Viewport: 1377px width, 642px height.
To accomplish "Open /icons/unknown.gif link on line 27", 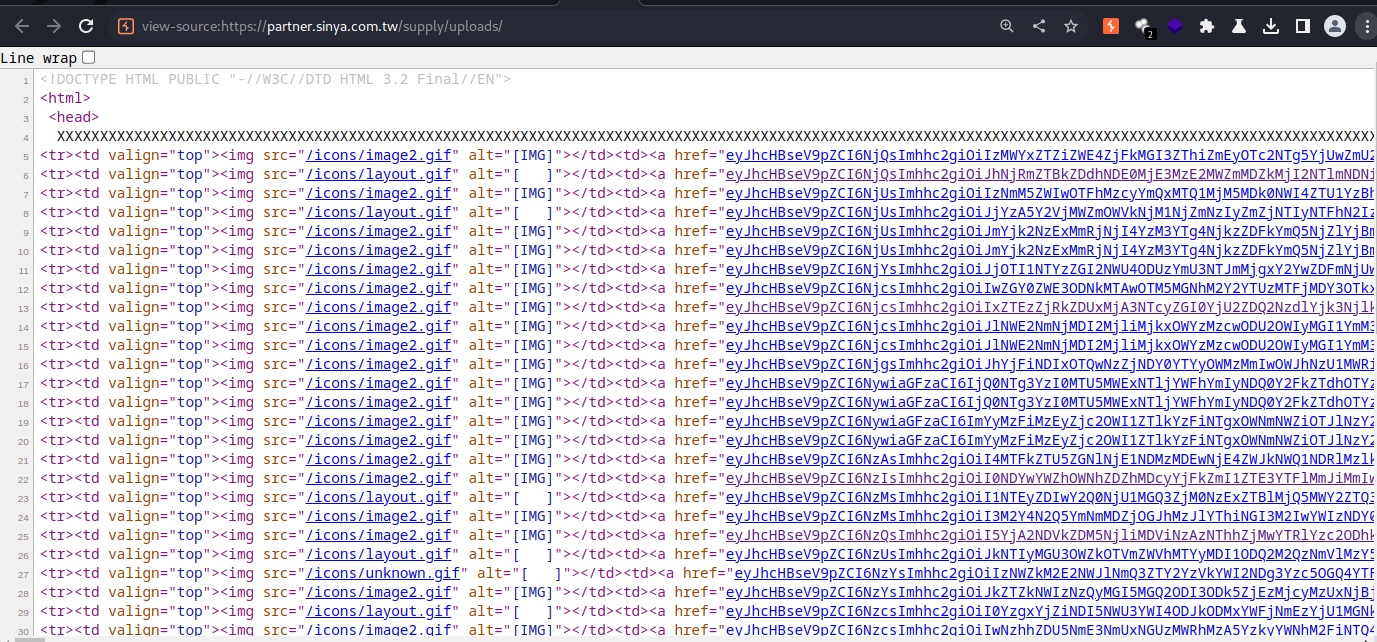I will click(385, 573).
